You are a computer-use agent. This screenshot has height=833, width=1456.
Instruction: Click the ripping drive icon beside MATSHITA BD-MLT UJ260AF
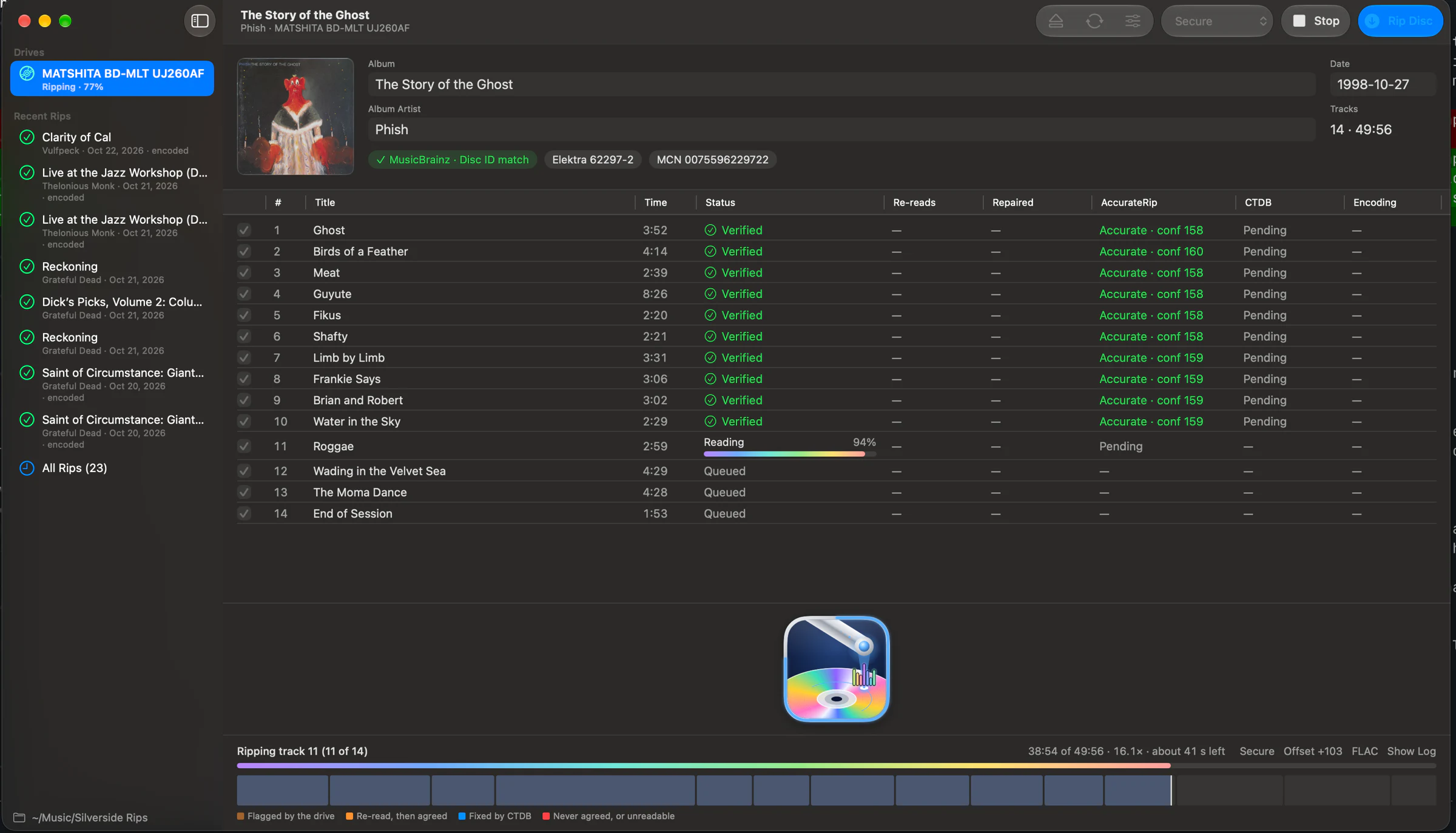(27, 73)
